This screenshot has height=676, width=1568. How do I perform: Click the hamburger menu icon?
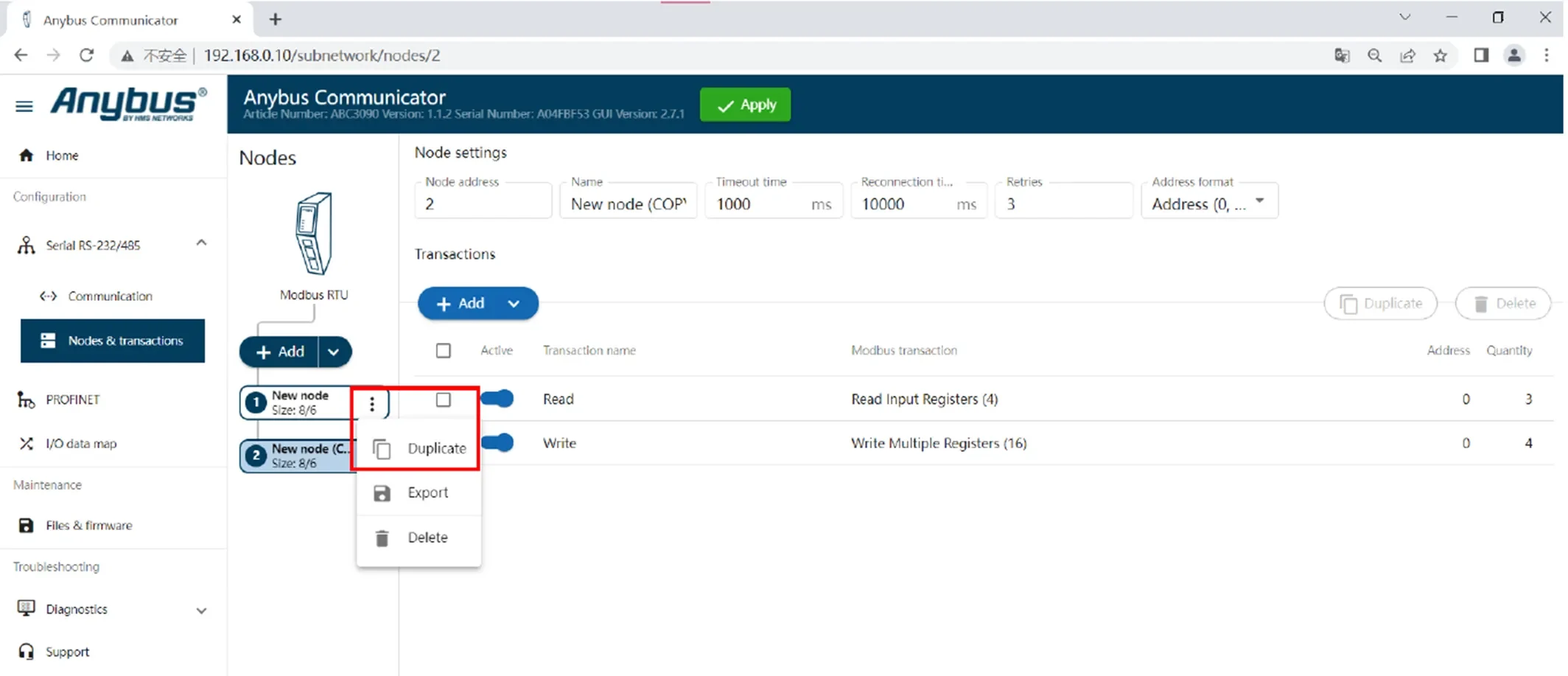(24, 107)
